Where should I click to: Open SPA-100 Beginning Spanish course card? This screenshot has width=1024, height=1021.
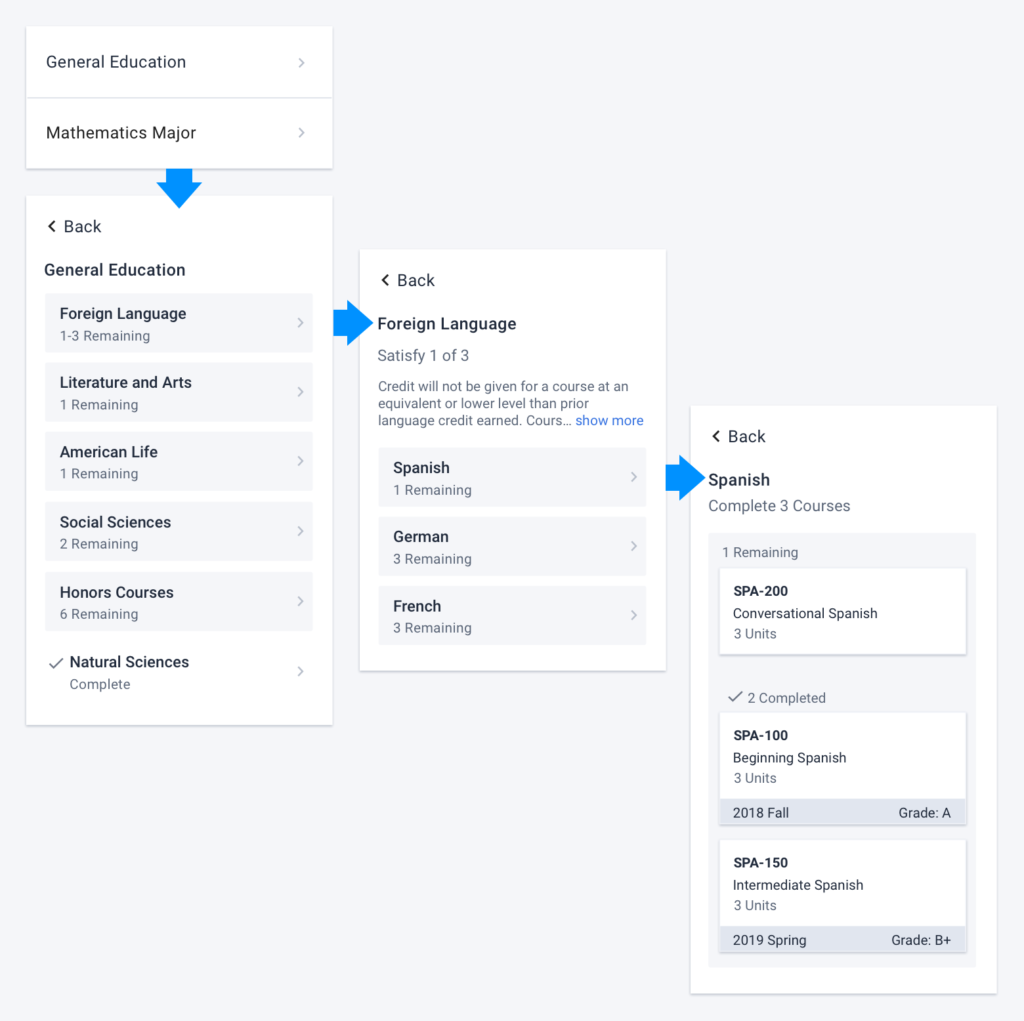(842, 769)
